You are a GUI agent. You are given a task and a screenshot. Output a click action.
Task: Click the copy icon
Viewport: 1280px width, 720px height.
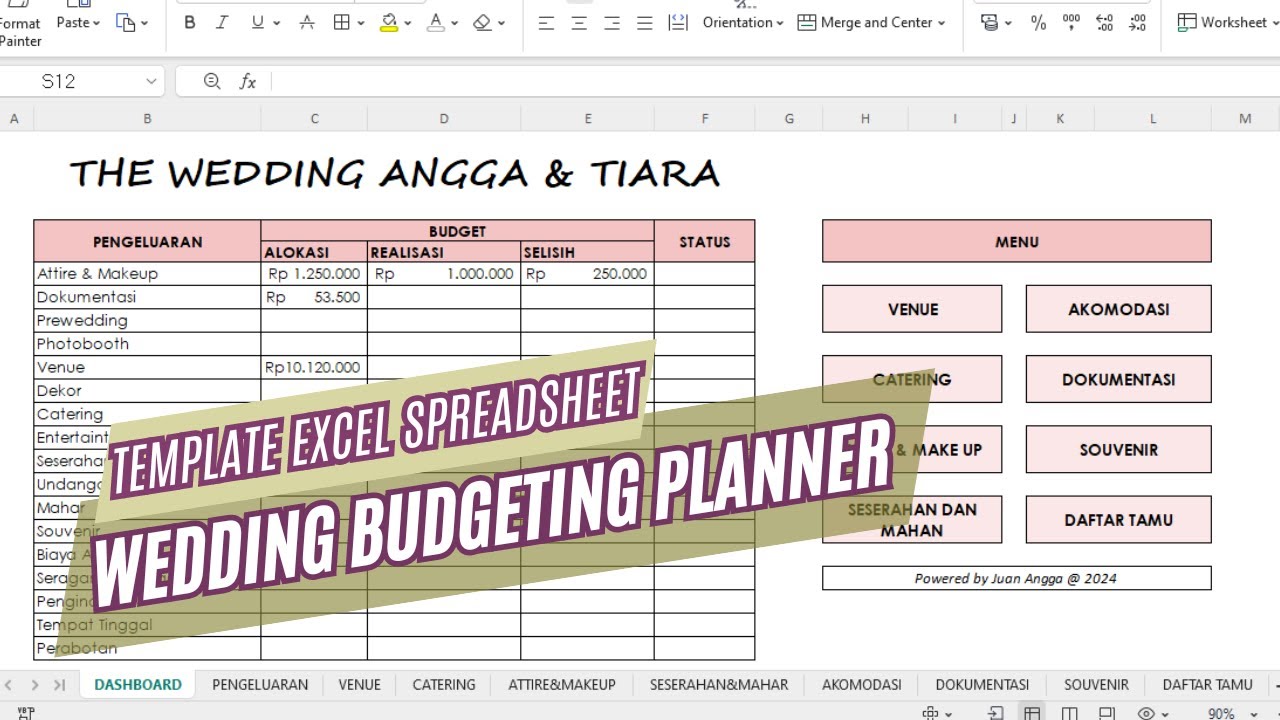pos(125,22)
